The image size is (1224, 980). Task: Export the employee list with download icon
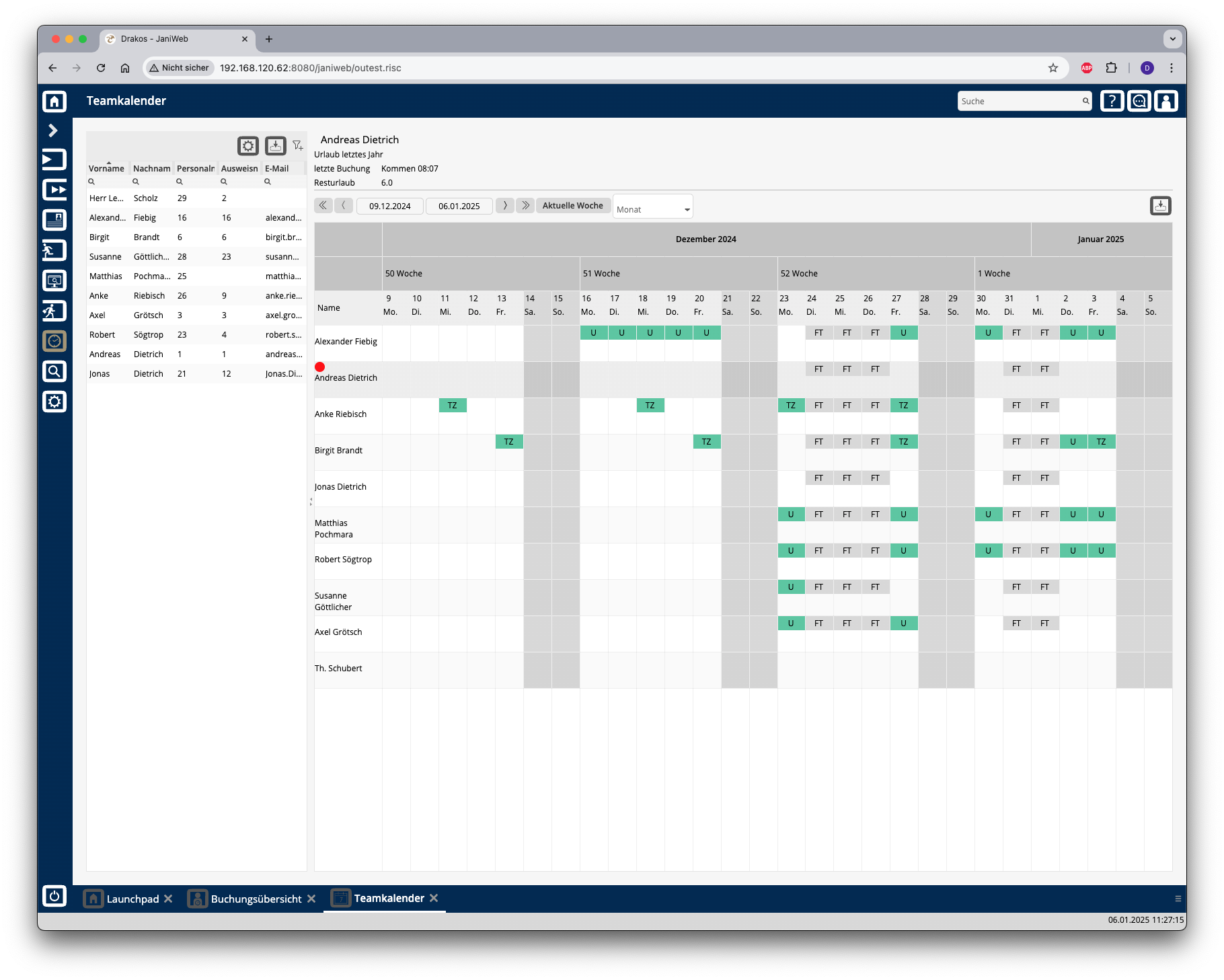275,145
